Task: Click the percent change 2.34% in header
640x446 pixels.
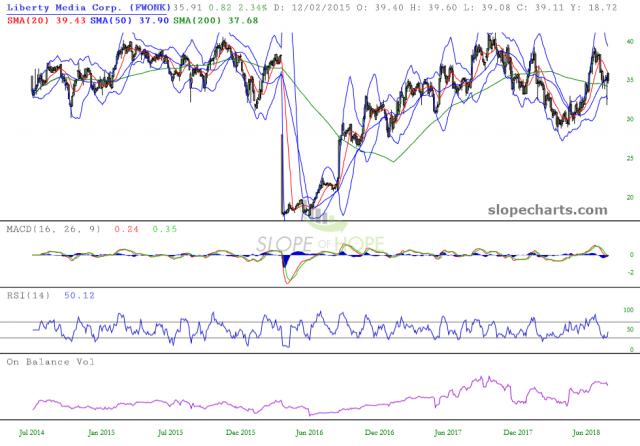Action: point(253,7)
